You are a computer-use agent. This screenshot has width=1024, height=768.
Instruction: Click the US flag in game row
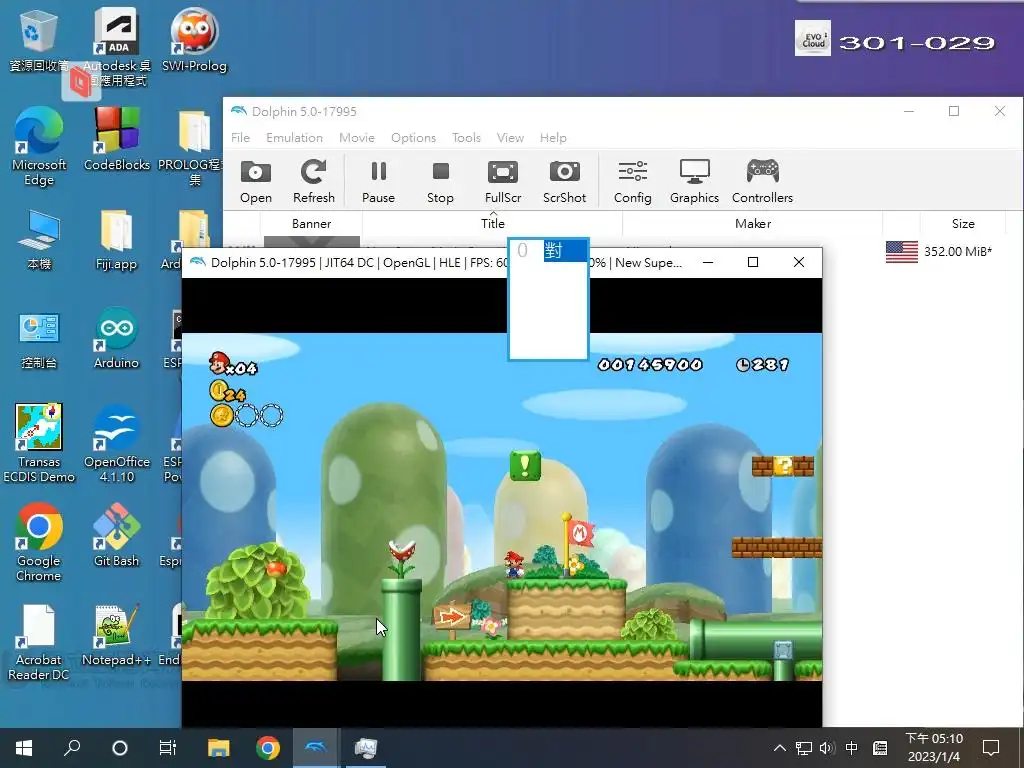pyautogui.click(x=901, y=251)
